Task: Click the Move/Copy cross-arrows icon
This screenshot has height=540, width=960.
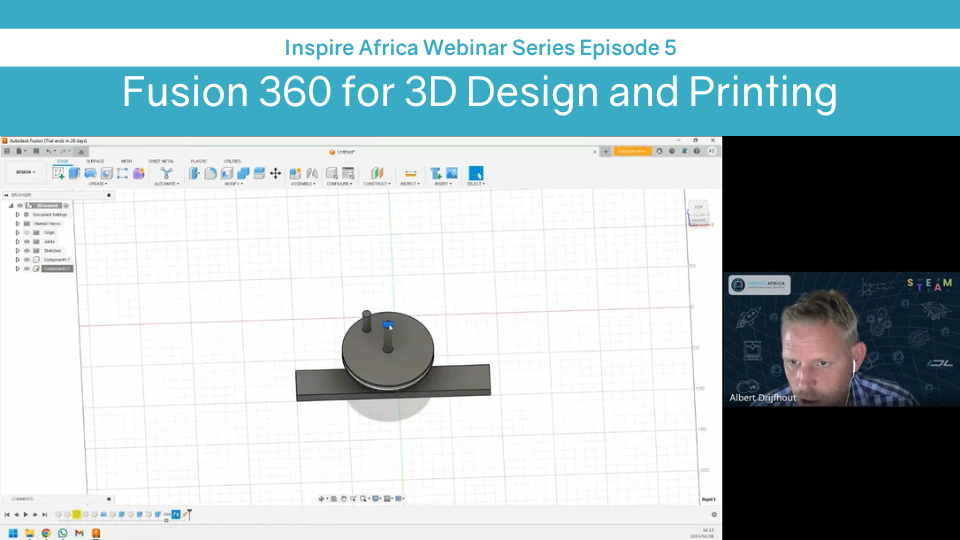Action: pyautogui.click(x=275, y=173)
